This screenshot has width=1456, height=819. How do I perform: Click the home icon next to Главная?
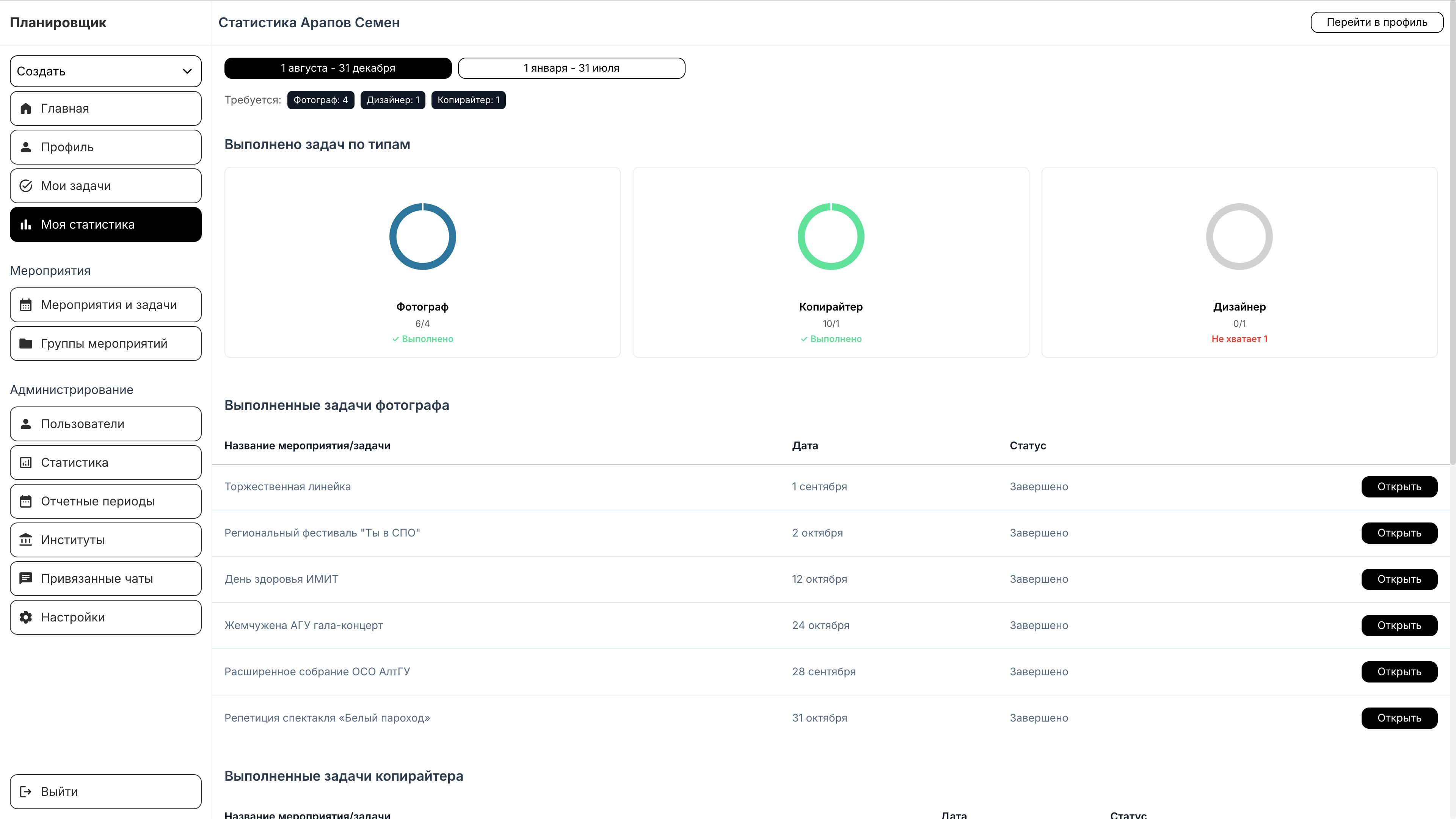click(26, 108)
